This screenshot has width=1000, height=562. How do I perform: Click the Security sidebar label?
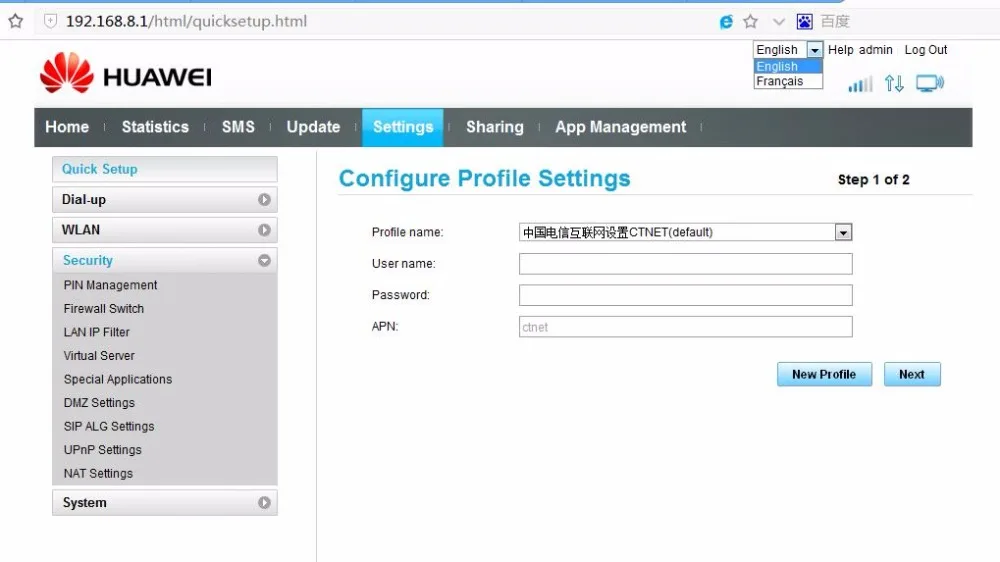[87, 260]
